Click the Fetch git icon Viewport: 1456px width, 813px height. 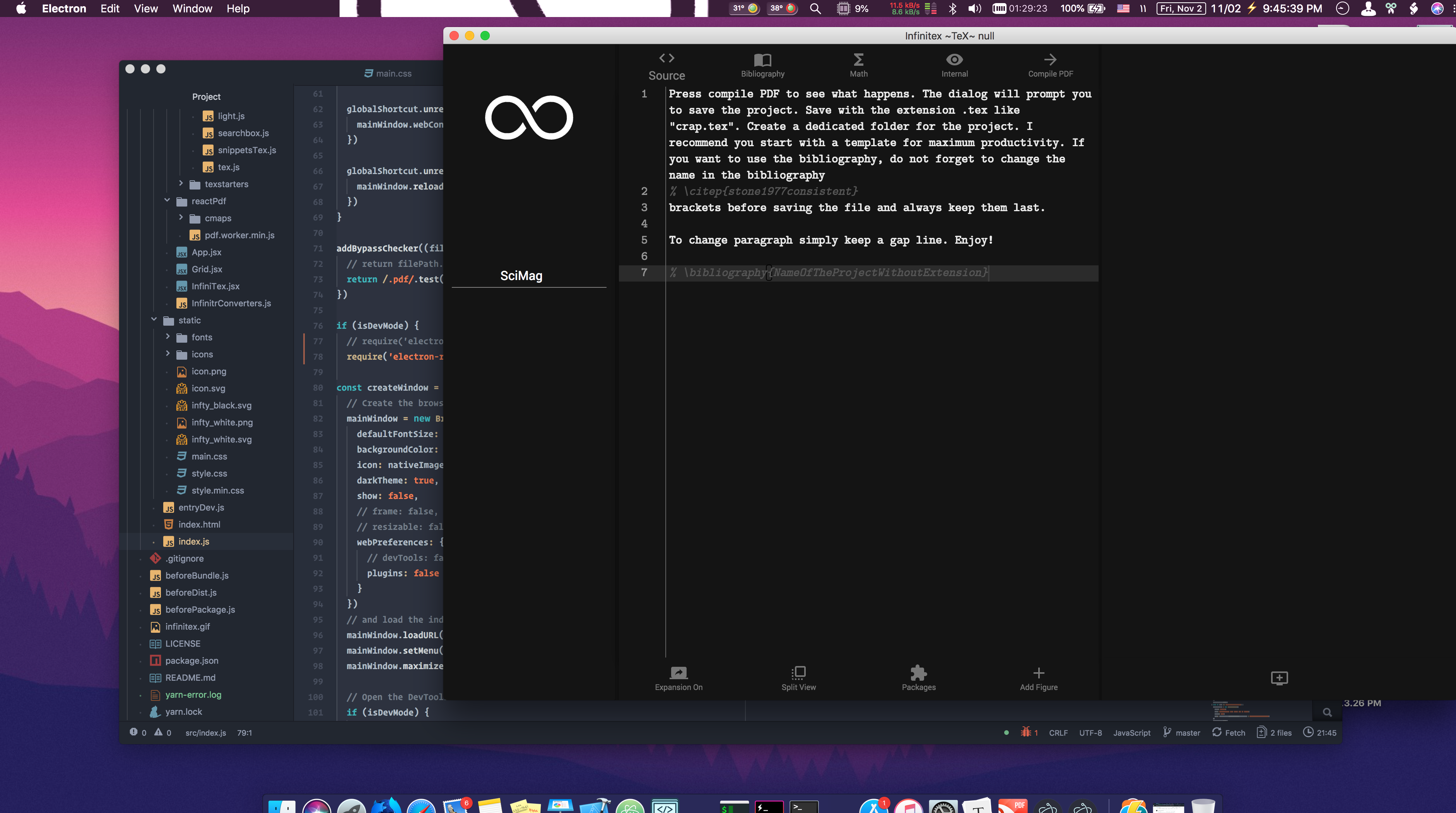pos(1217,732)
